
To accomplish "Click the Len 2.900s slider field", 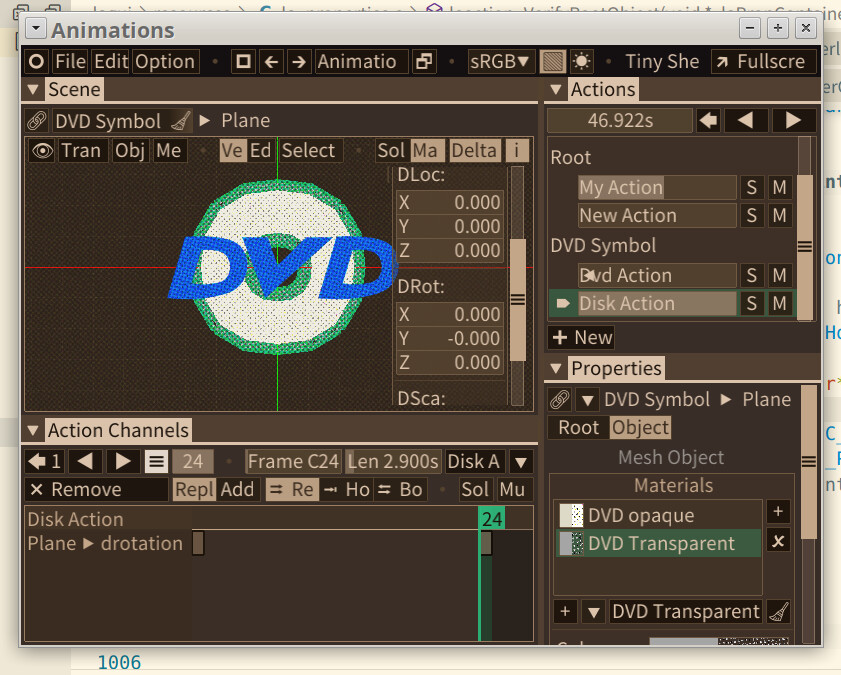I will (393, 462).
